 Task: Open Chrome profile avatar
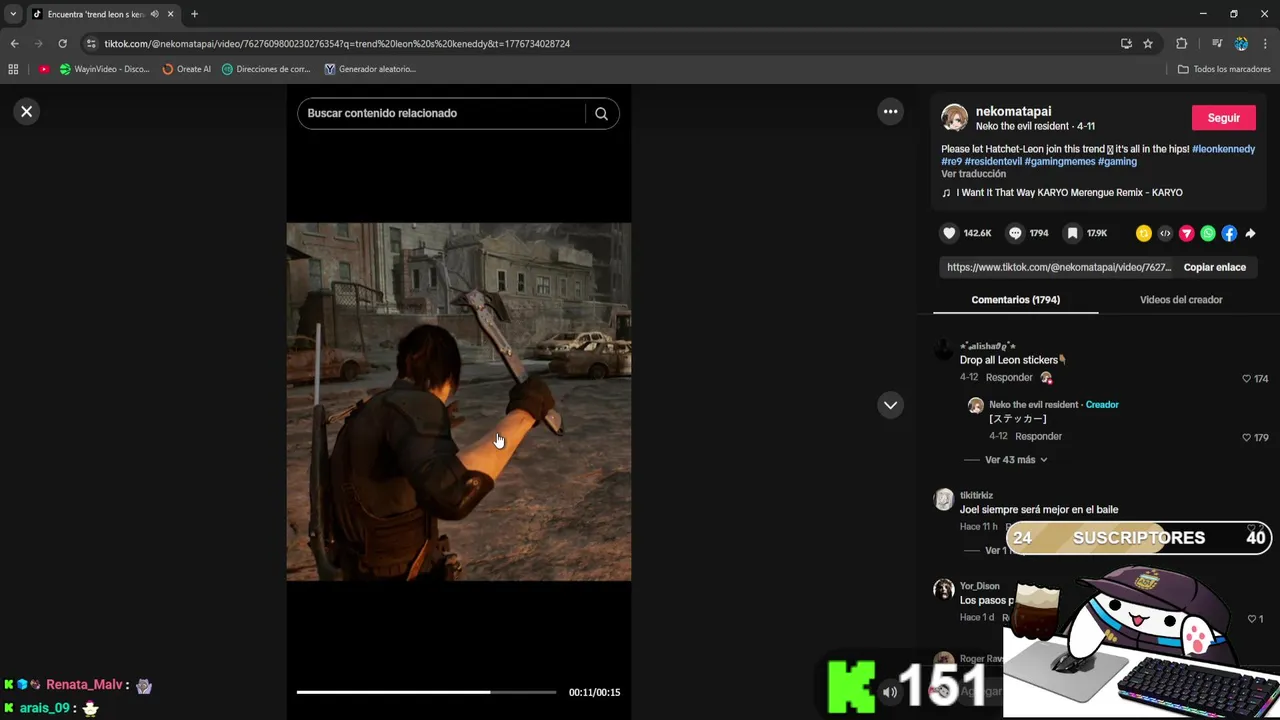point(1241,44)
